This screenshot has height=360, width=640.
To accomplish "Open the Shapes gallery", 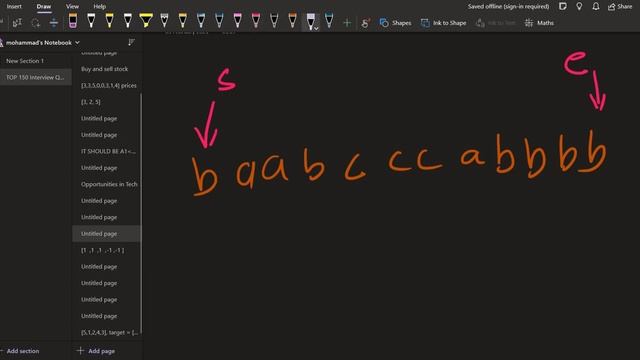I will [x=396, y=23].
